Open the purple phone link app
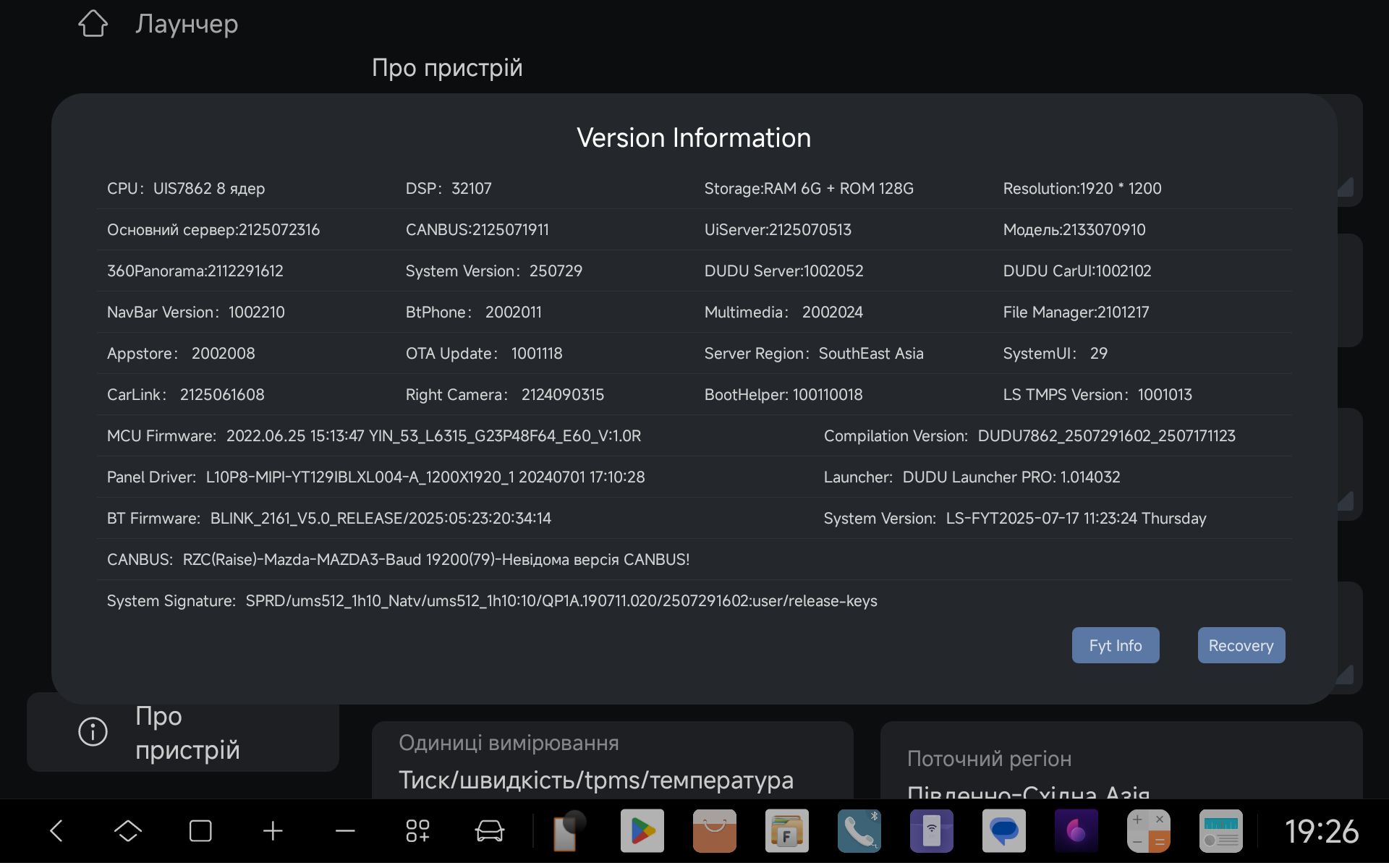Viewport: 1389px width, 868px height. click(x=931, y=831)
